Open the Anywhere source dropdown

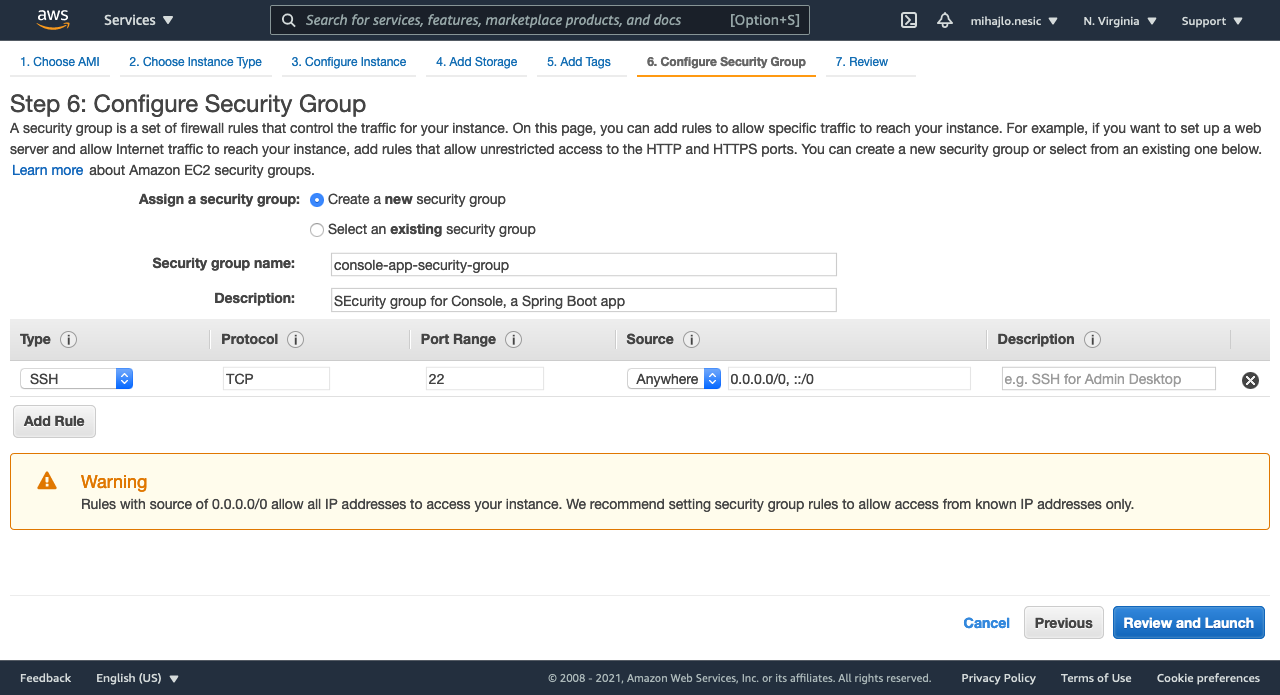(674, 379)
